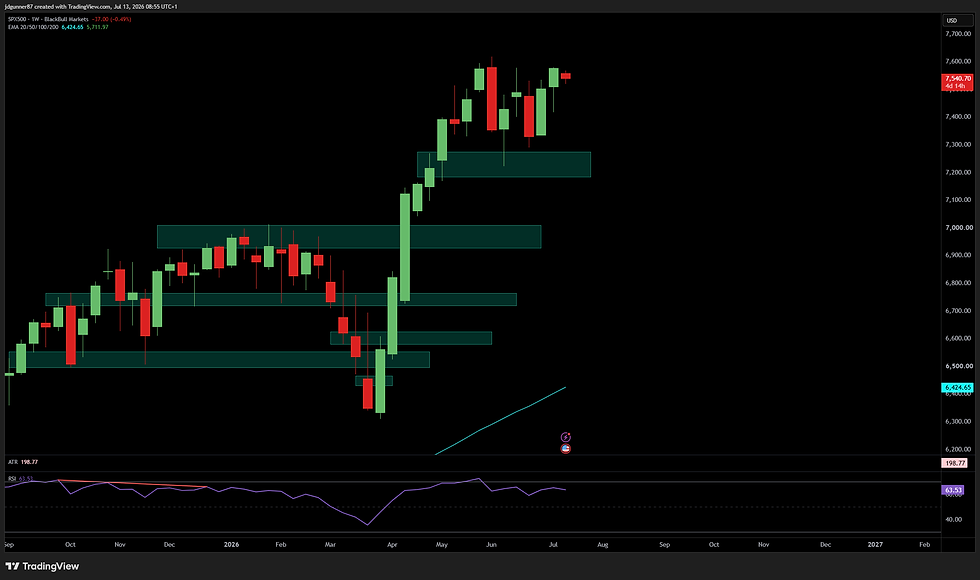This screenshot has width=980, height=580.
Task: Click the green EMA value 5,711.97 in legend
Action: tap(98, 28)
